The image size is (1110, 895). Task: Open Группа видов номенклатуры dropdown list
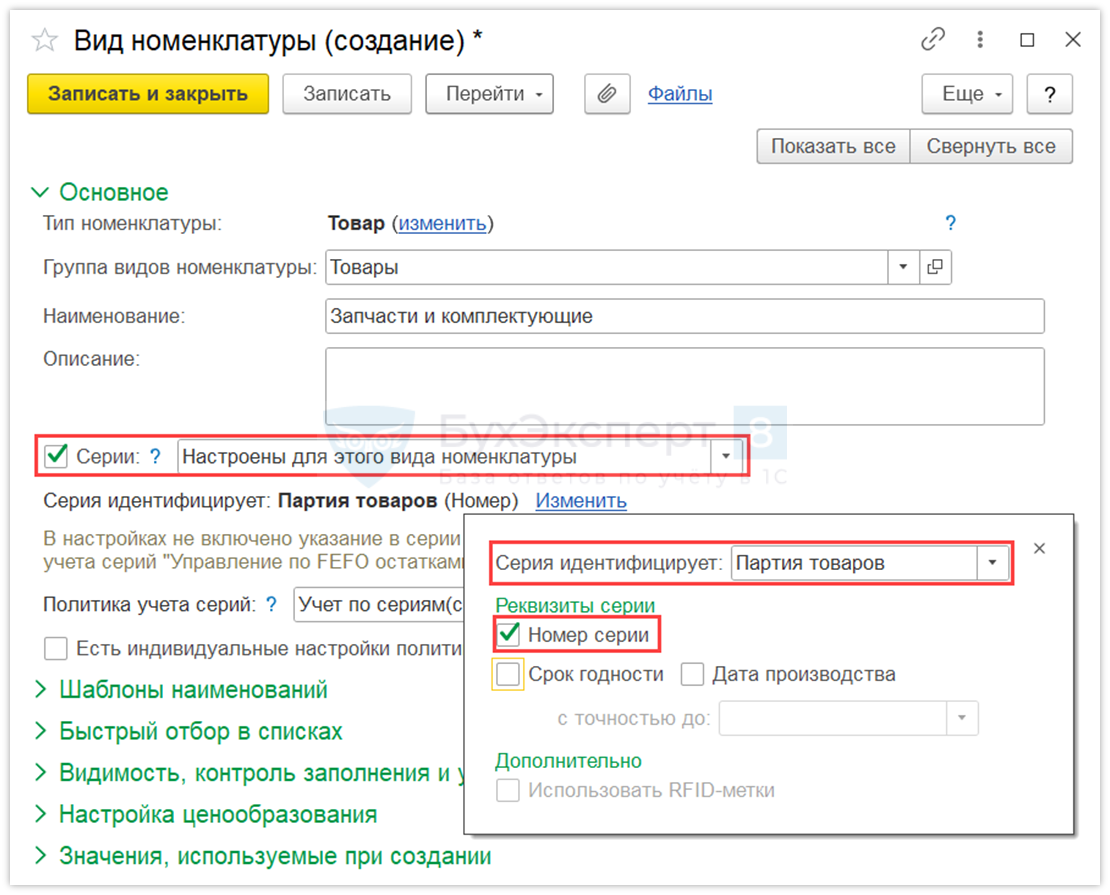point(903,267)
